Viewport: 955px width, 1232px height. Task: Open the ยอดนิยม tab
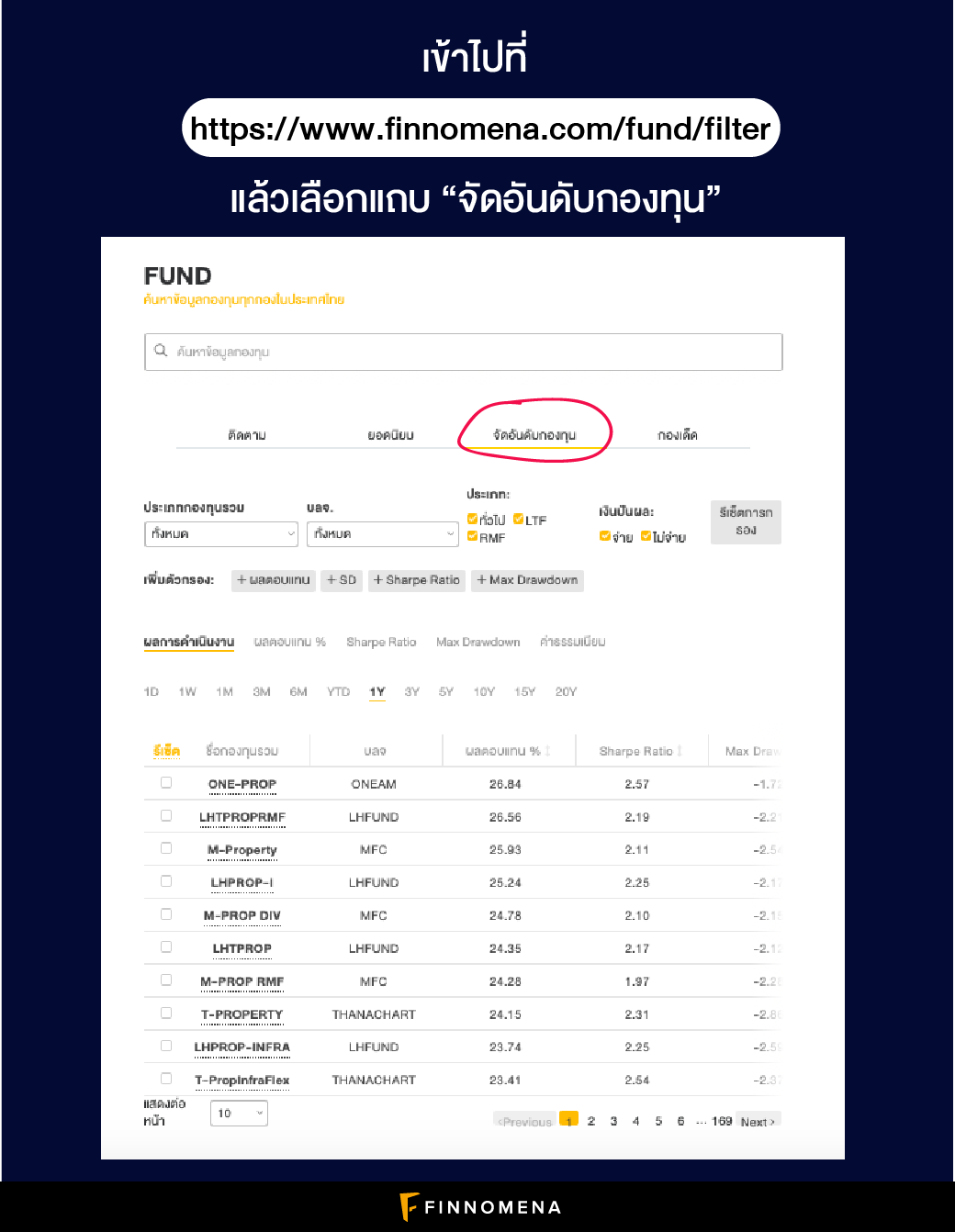point(390,435)
